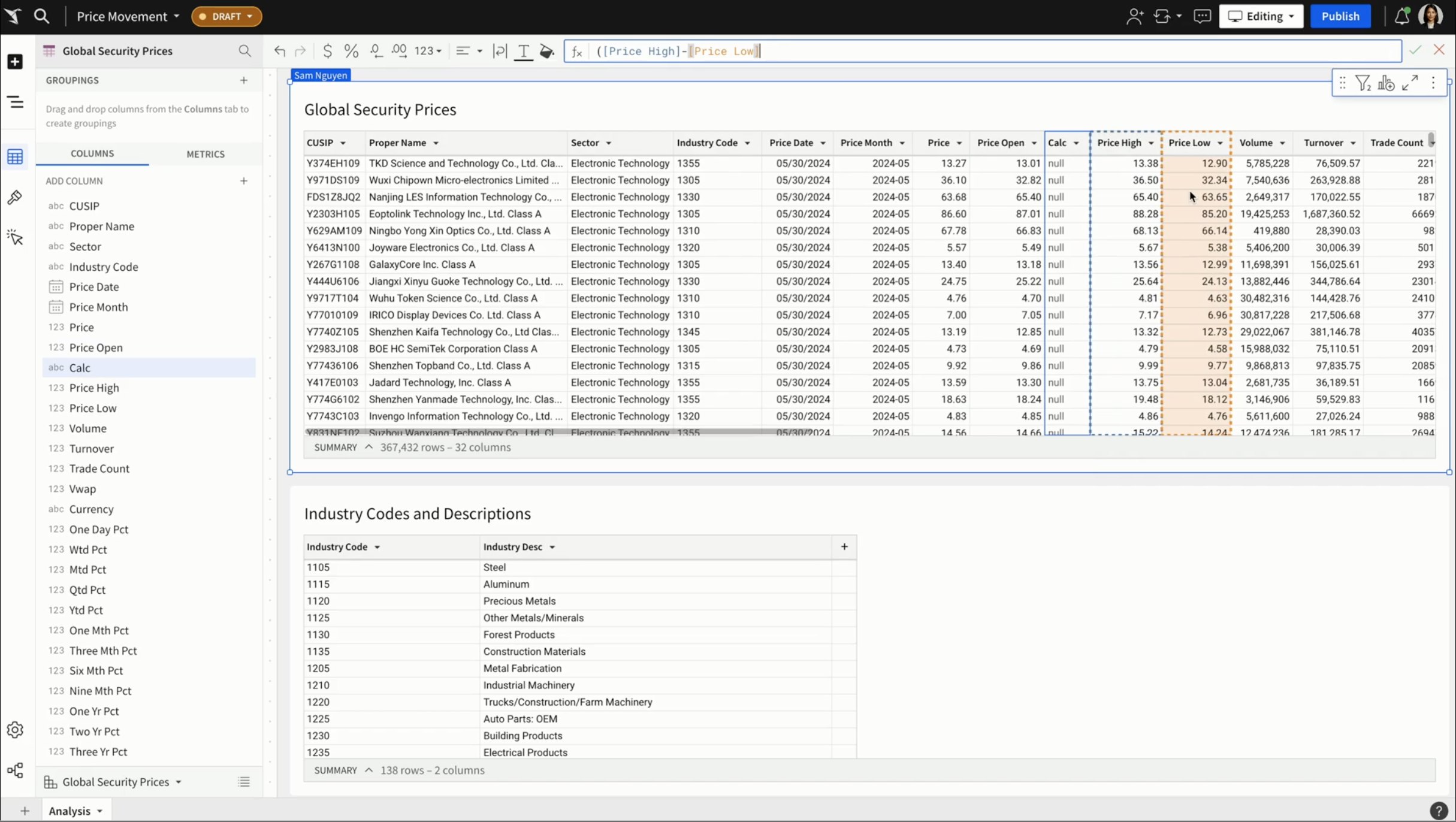Apply currency formatting with the dollar sign icon

[x=328, y=51]
